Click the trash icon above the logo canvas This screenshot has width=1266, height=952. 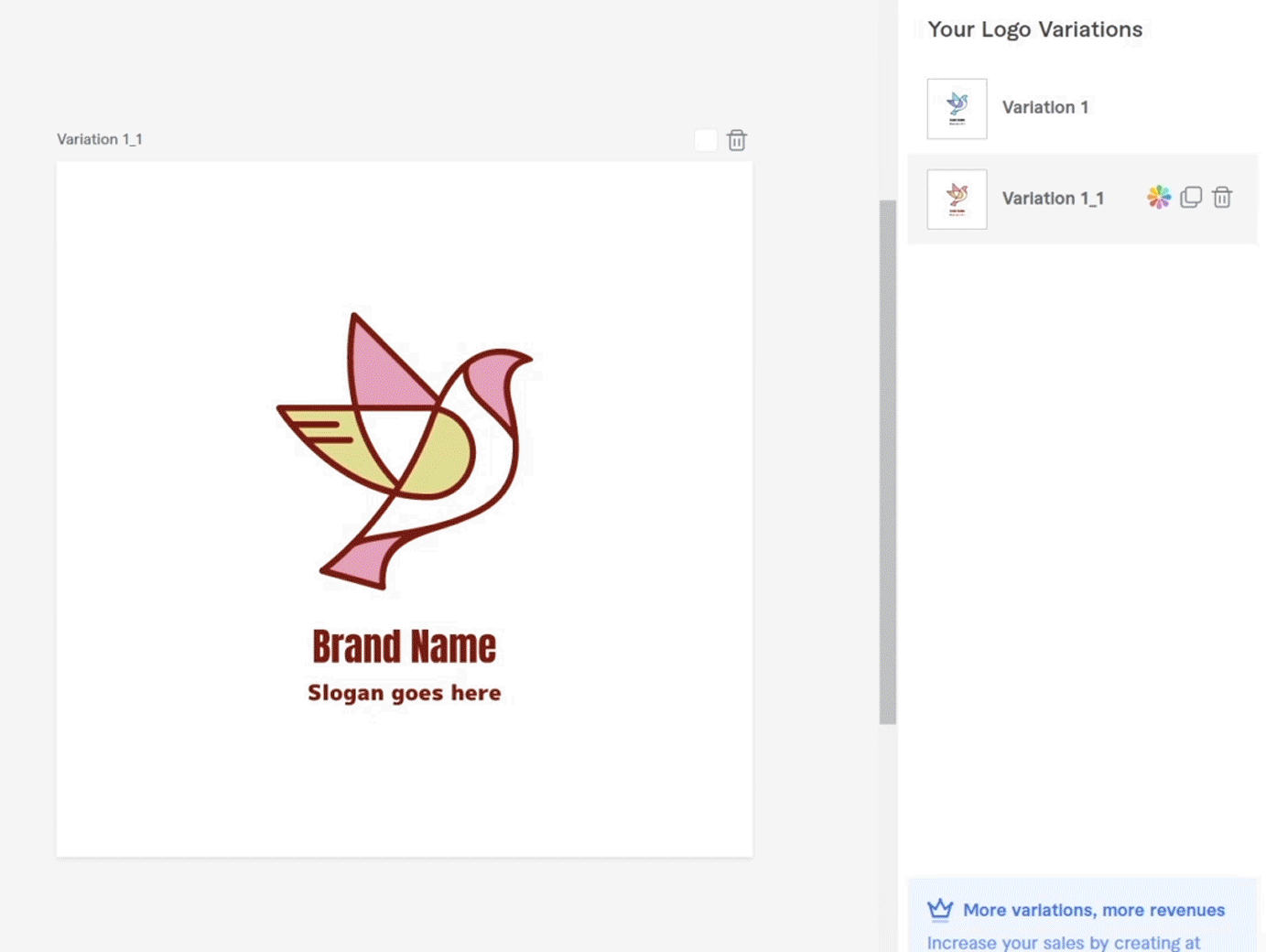click(737, 140)
